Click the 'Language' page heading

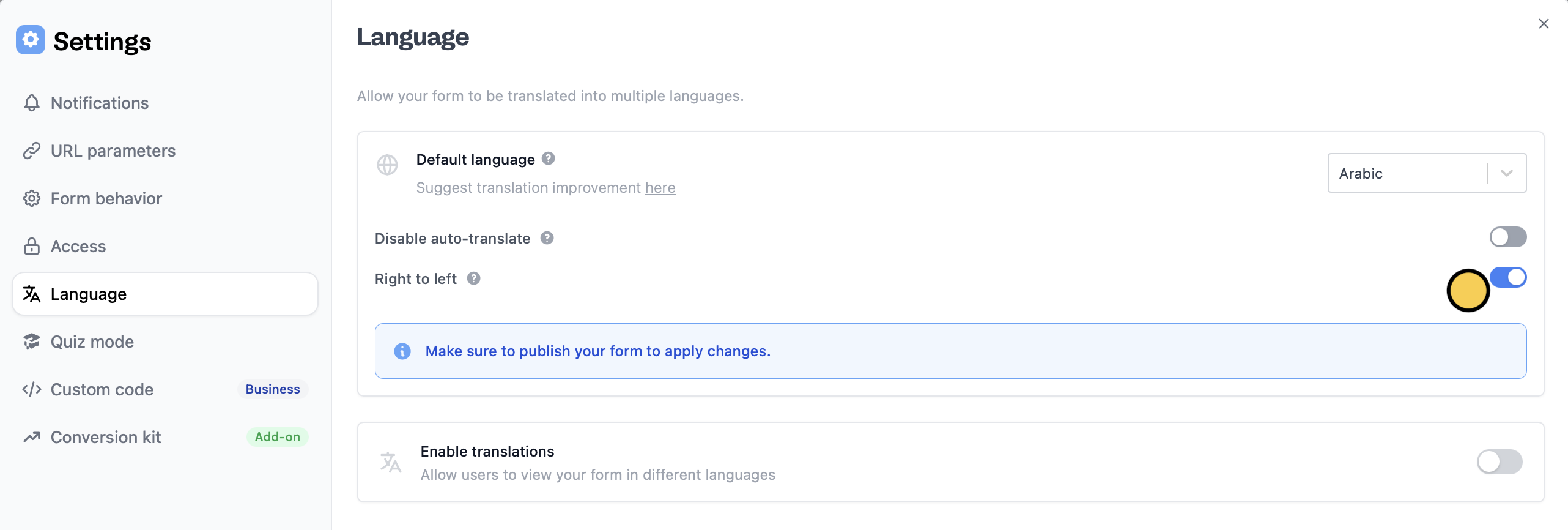413,37
